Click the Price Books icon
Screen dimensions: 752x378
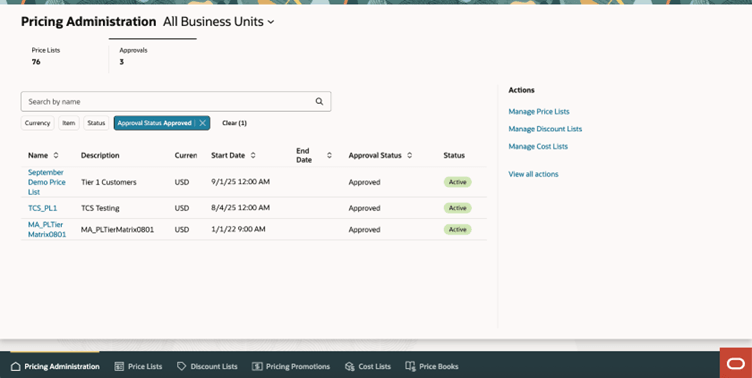(x=410, y=366)
